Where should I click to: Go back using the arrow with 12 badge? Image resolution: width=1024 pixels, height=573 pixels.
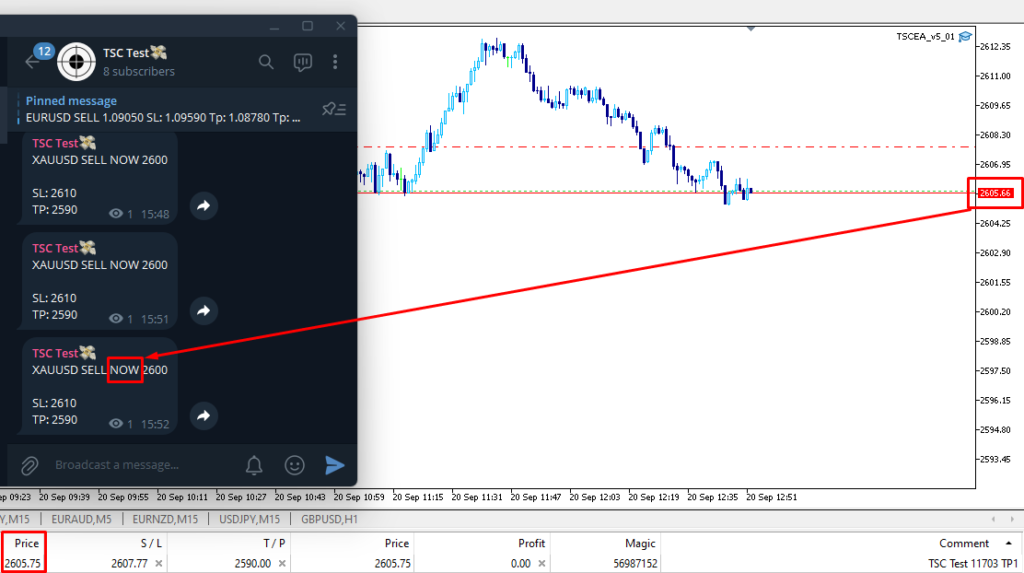point(32,62)
